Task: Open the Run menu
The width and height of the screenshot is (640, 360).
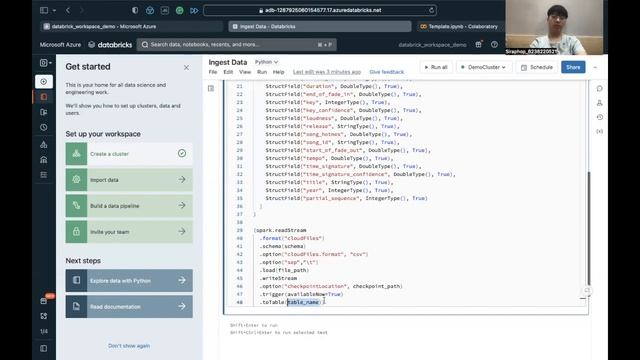Action: [x=262, y=72]
